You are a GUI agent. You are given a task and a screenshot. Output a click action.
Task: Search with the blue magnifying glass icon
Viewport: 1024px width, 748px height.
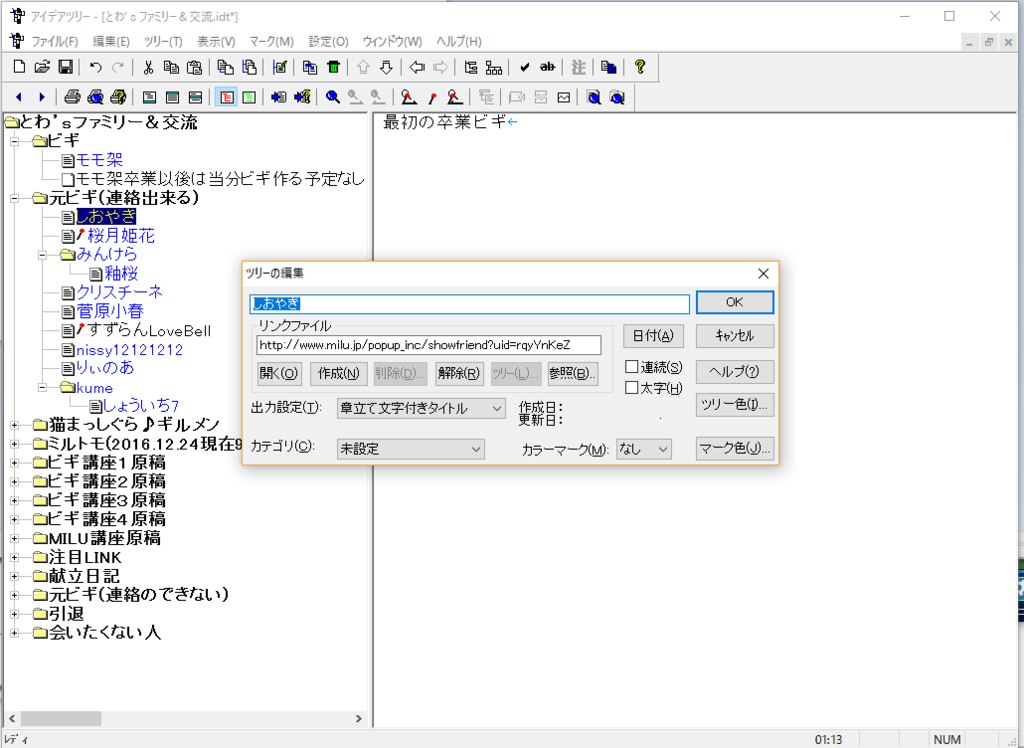point(332,97)
